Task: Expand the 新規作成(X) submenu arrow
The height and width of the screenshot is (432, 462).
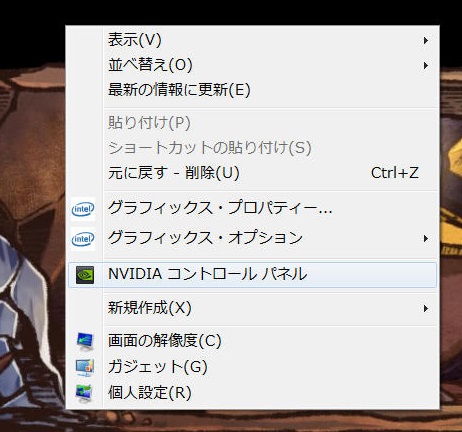Action: [426, 308]
